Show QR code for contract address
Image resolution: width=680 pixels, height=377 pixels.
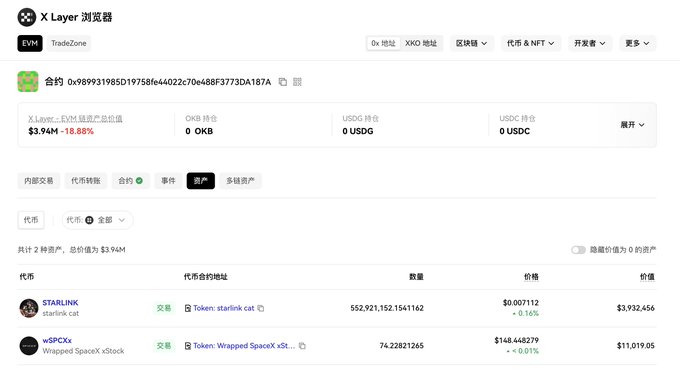click(297, 82)
